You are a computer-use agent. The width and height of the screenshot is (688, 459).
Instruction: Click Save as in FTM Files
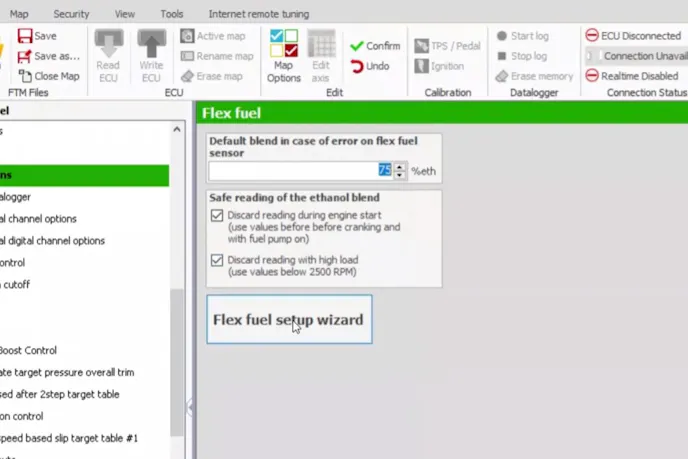(x=25, y=56)
